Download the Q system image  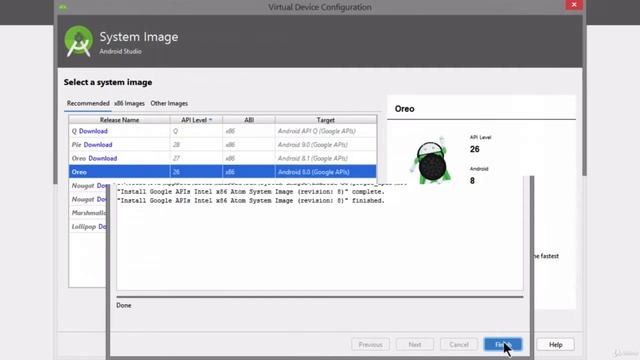pos(93,131)
